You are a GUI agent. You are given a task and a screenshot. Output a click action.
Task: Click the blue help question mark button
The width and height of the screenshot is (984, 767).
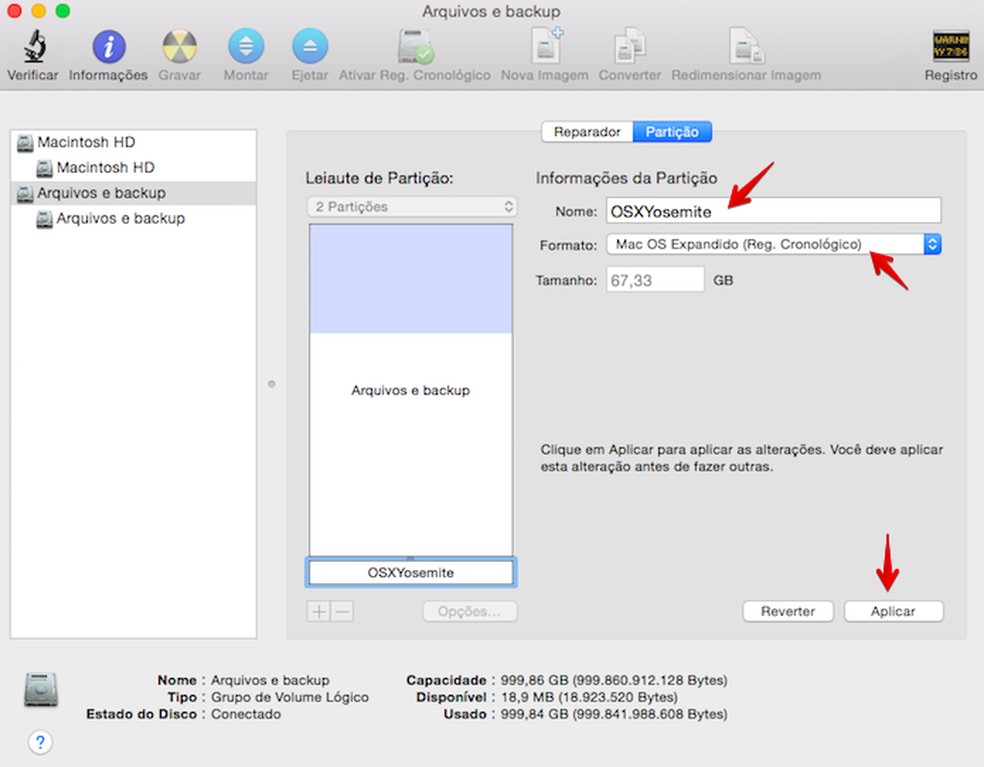click(40, 742)
